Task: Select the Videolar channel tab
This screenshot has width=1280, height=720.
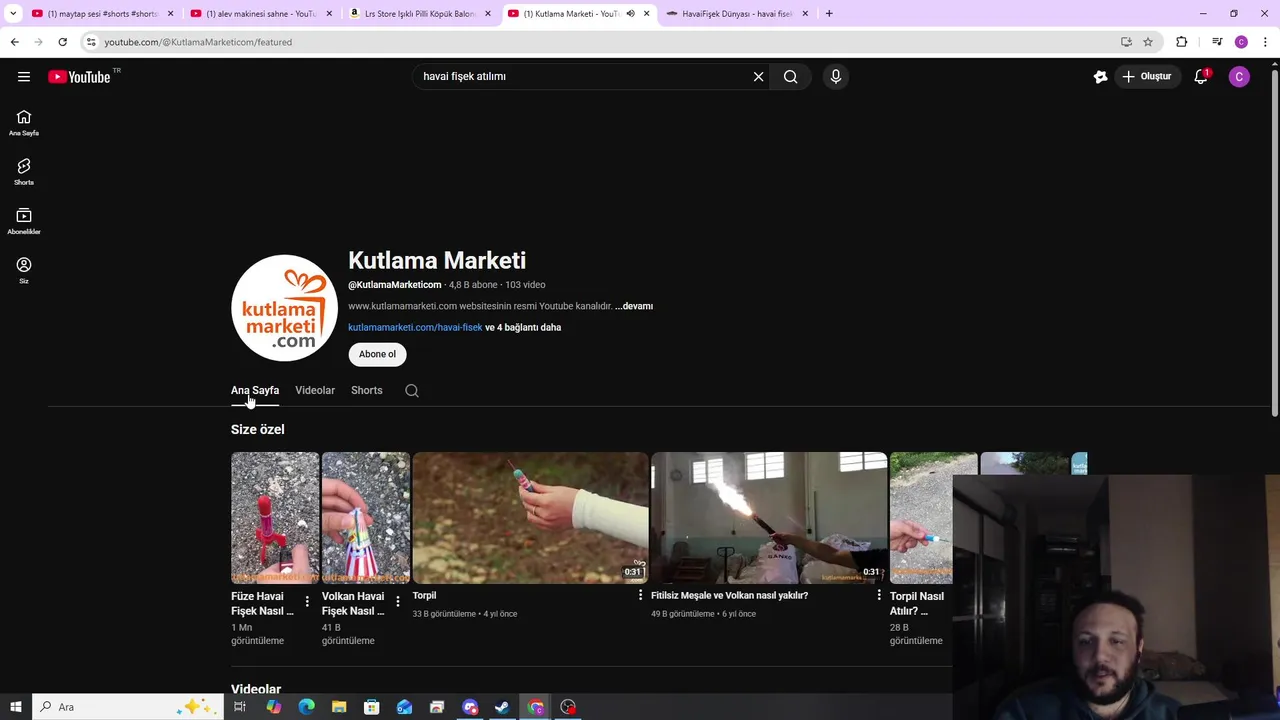Action: (315, 390)
